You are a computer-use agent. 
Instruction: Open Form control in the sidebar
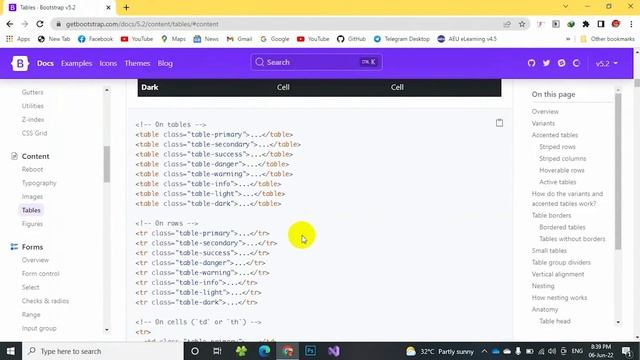point(40,273)
